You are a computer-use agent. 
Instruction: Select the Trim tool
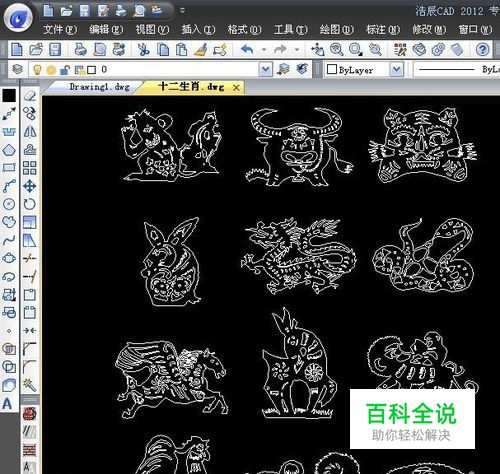[x=30, y=258]
